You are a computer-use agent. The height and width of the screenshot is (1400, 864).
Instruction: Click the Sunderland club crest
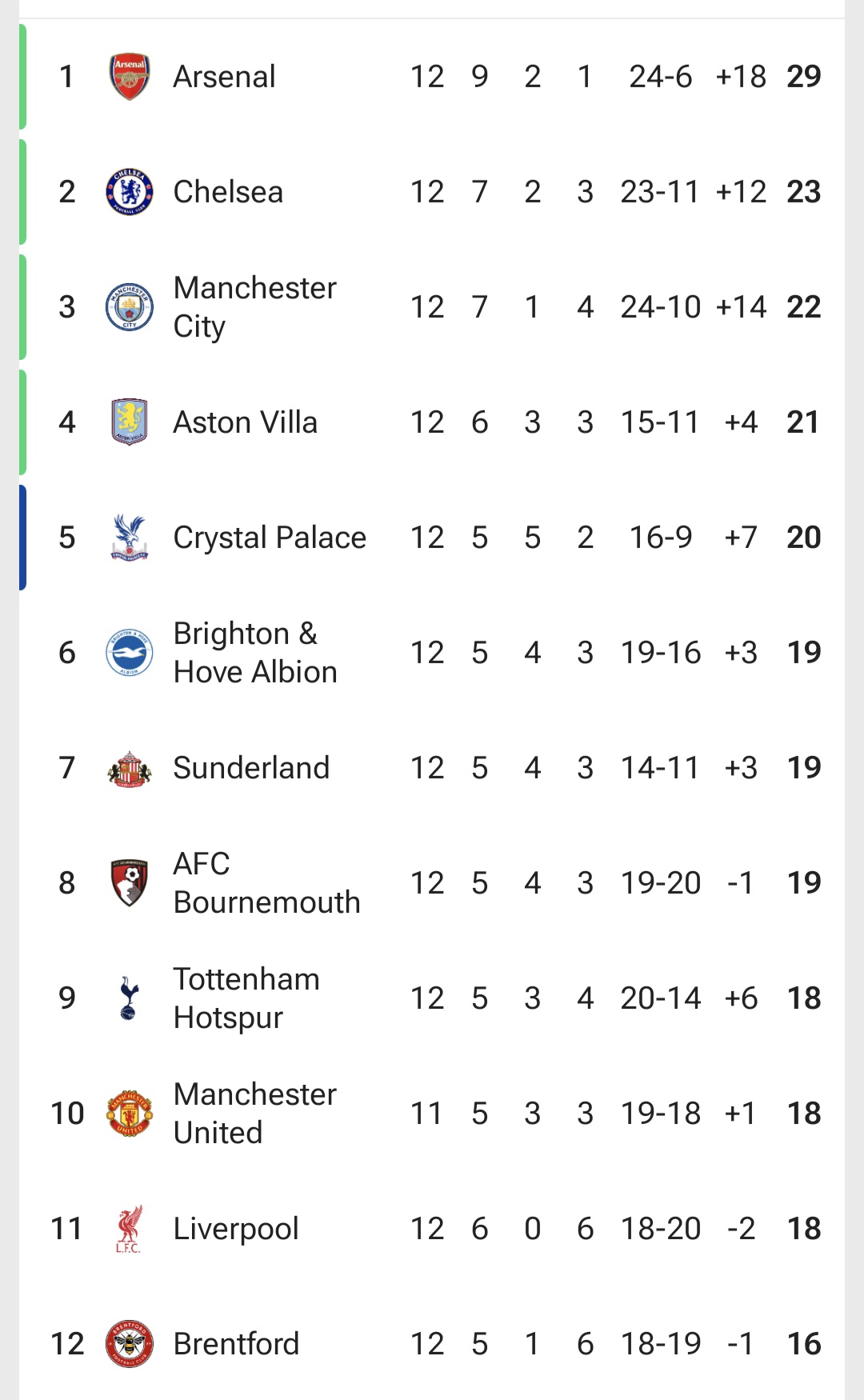pos(129,768)
